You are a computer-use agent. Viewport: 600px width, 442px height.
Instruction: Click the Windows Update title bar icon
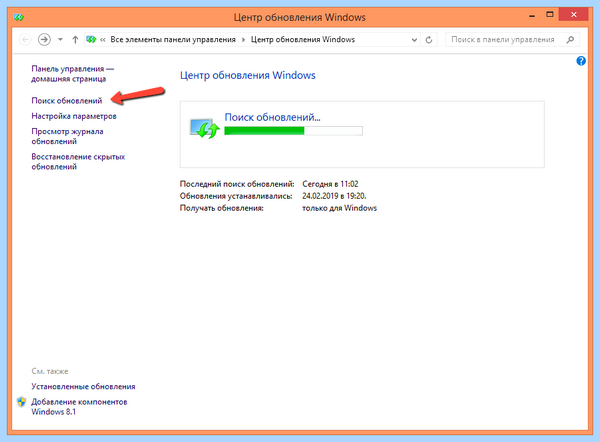(18, 17)
